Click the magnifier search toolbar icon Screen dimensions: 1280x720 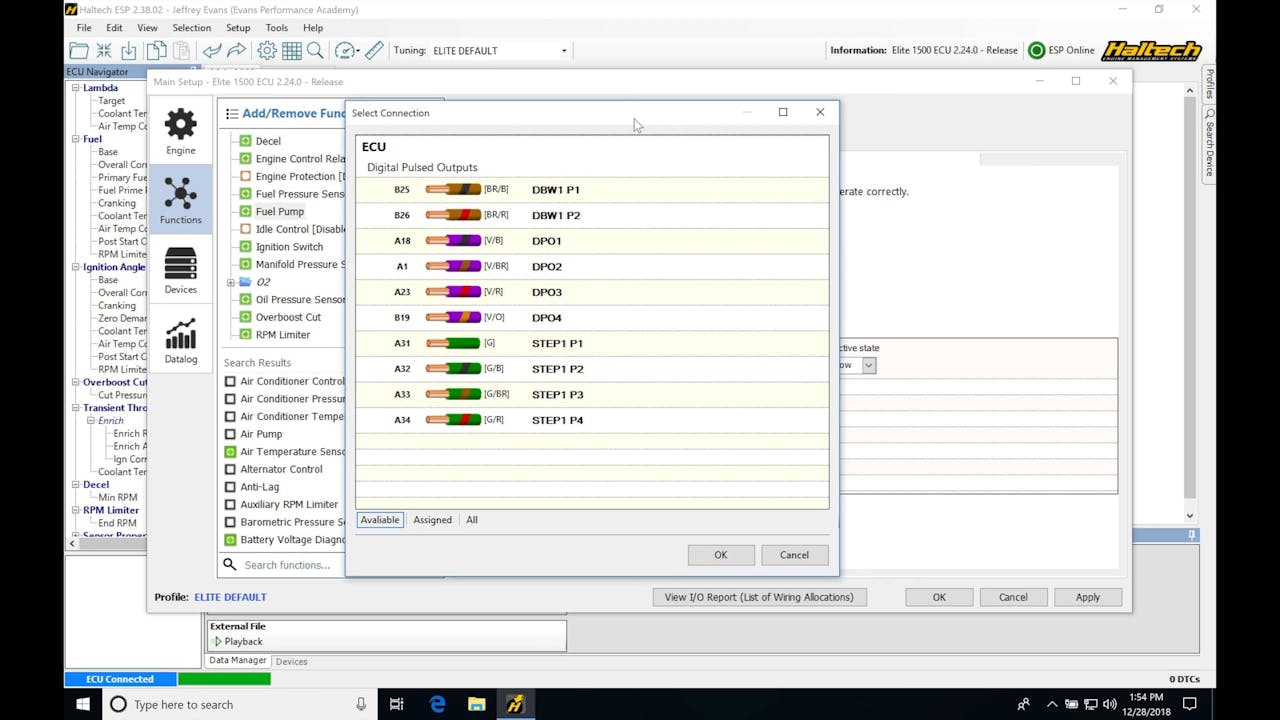click(x=315, y=51)
